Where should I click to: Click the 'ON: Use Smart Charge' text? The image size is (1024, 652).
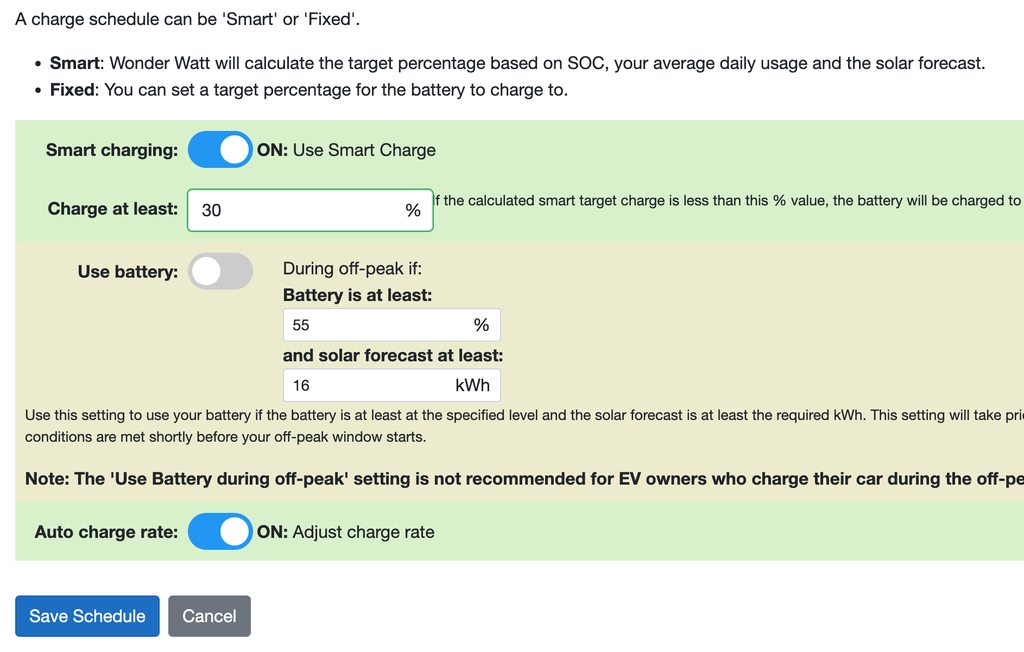(x=346, y=150)
